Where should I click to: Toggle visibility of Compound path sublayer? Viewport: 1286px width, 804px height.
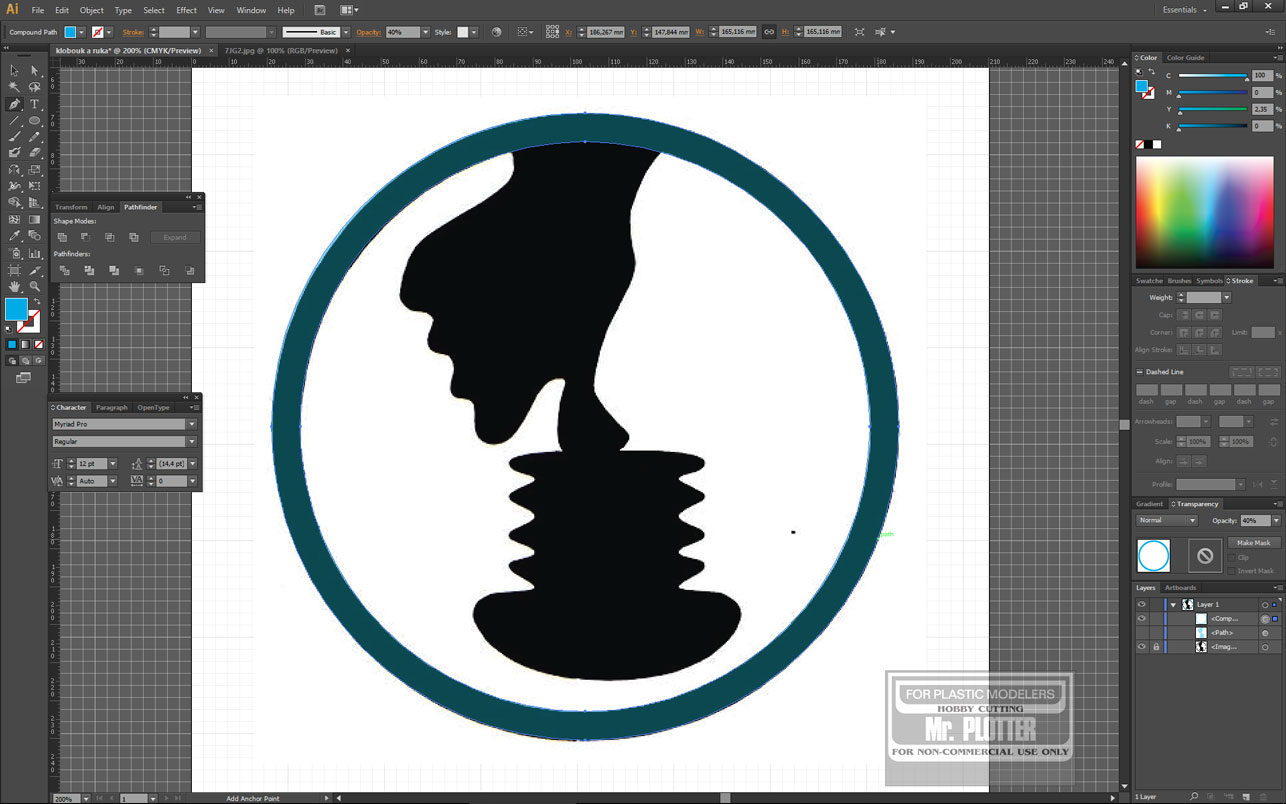click(x=1141, y=618)
